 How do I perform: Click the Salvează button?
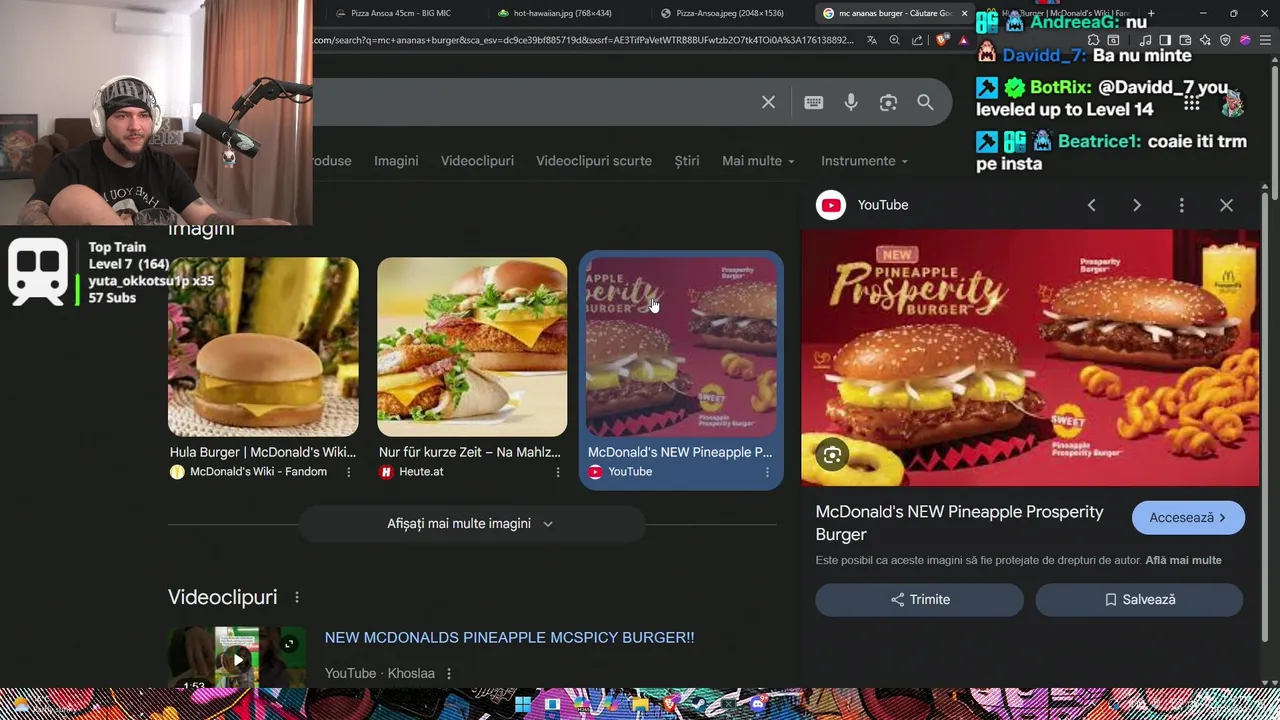coord(1139,600)
